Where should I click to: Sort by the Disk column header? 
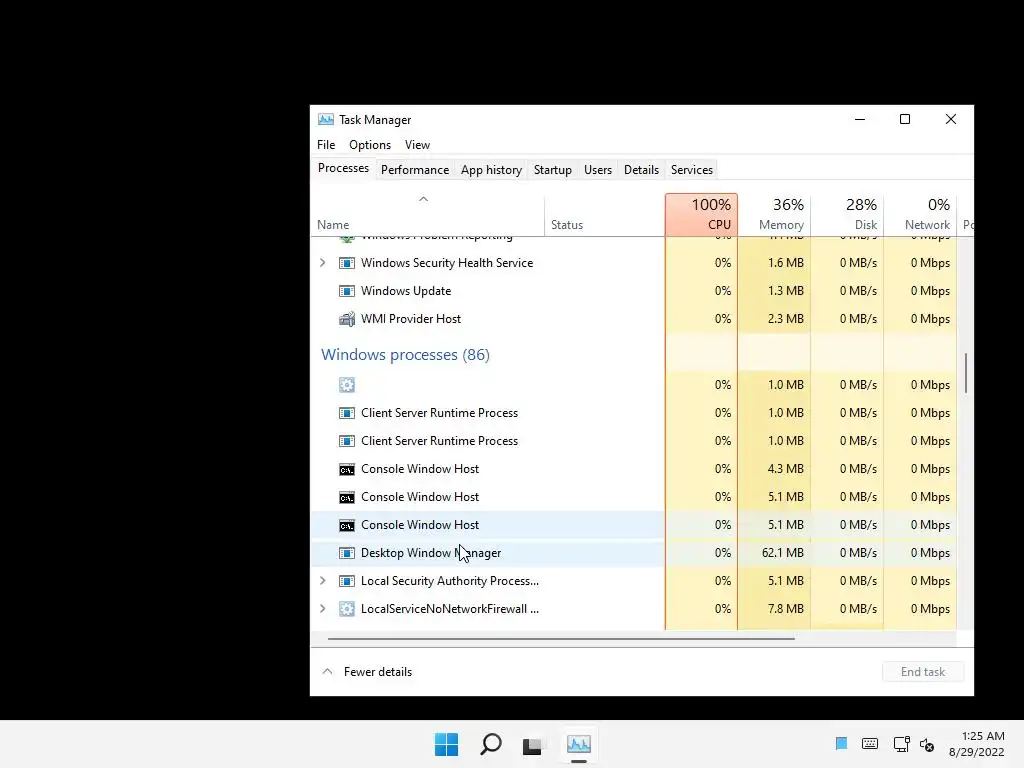(x=847, y=215)
